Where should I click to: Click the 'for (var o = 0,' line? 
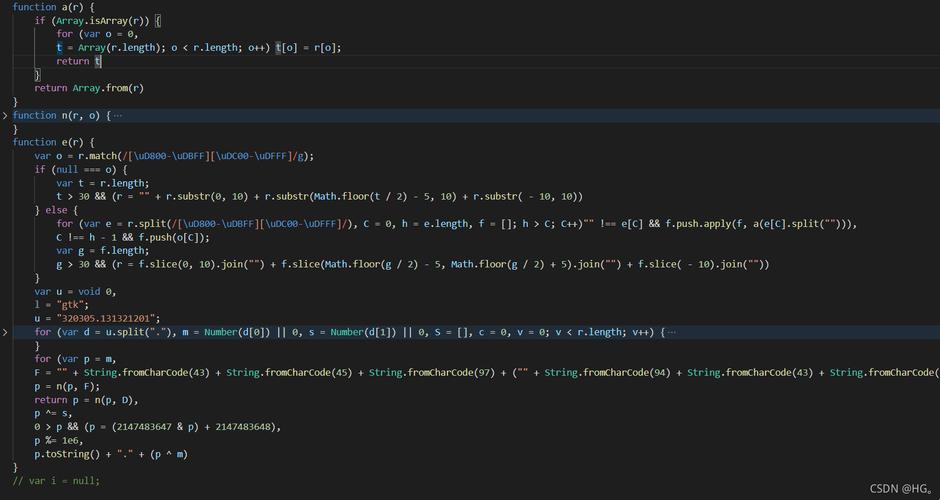pyautogui.click(x=97, y=34)
